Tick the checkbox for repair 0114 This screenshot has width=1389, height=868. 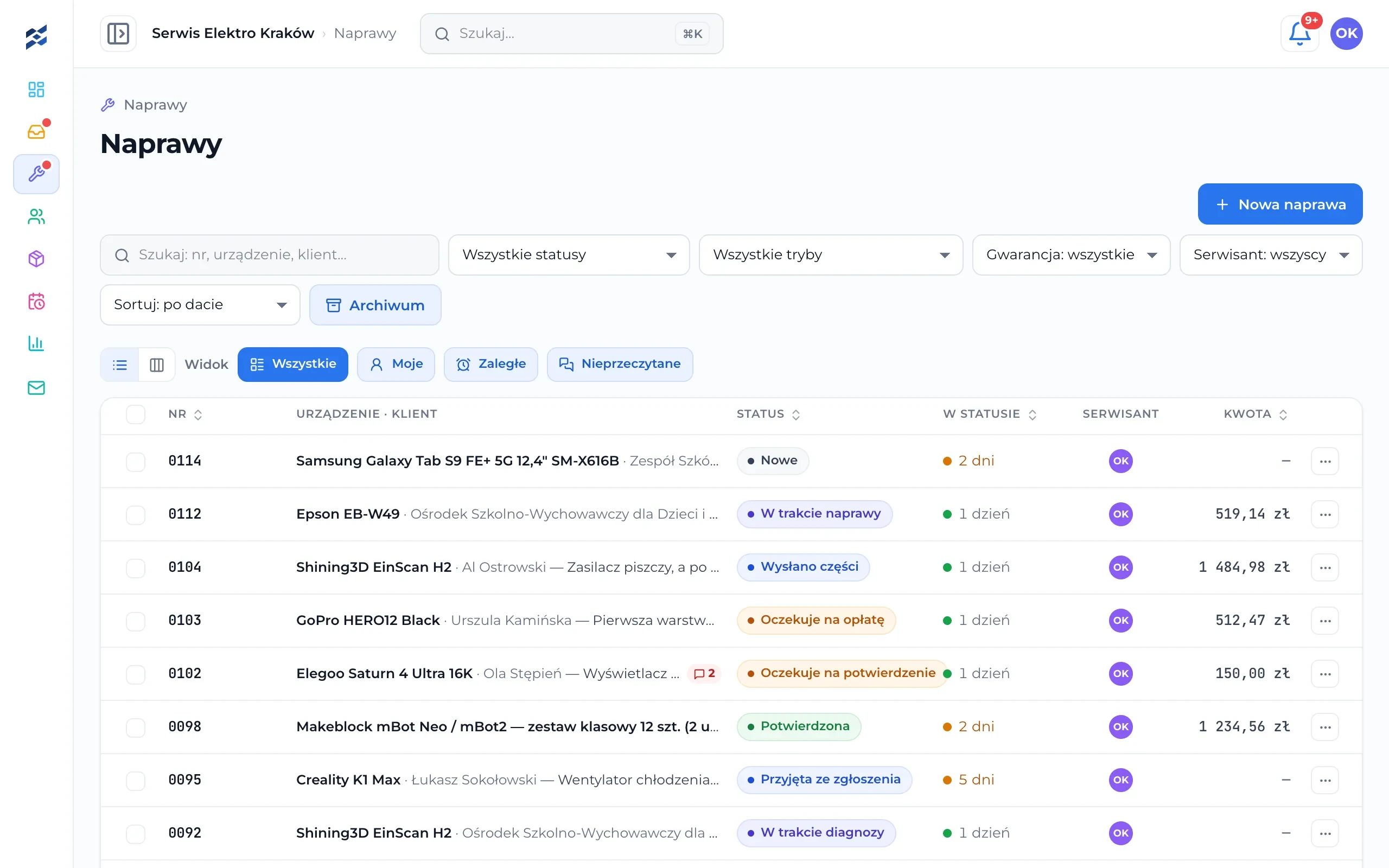click(x=136, y=462)
